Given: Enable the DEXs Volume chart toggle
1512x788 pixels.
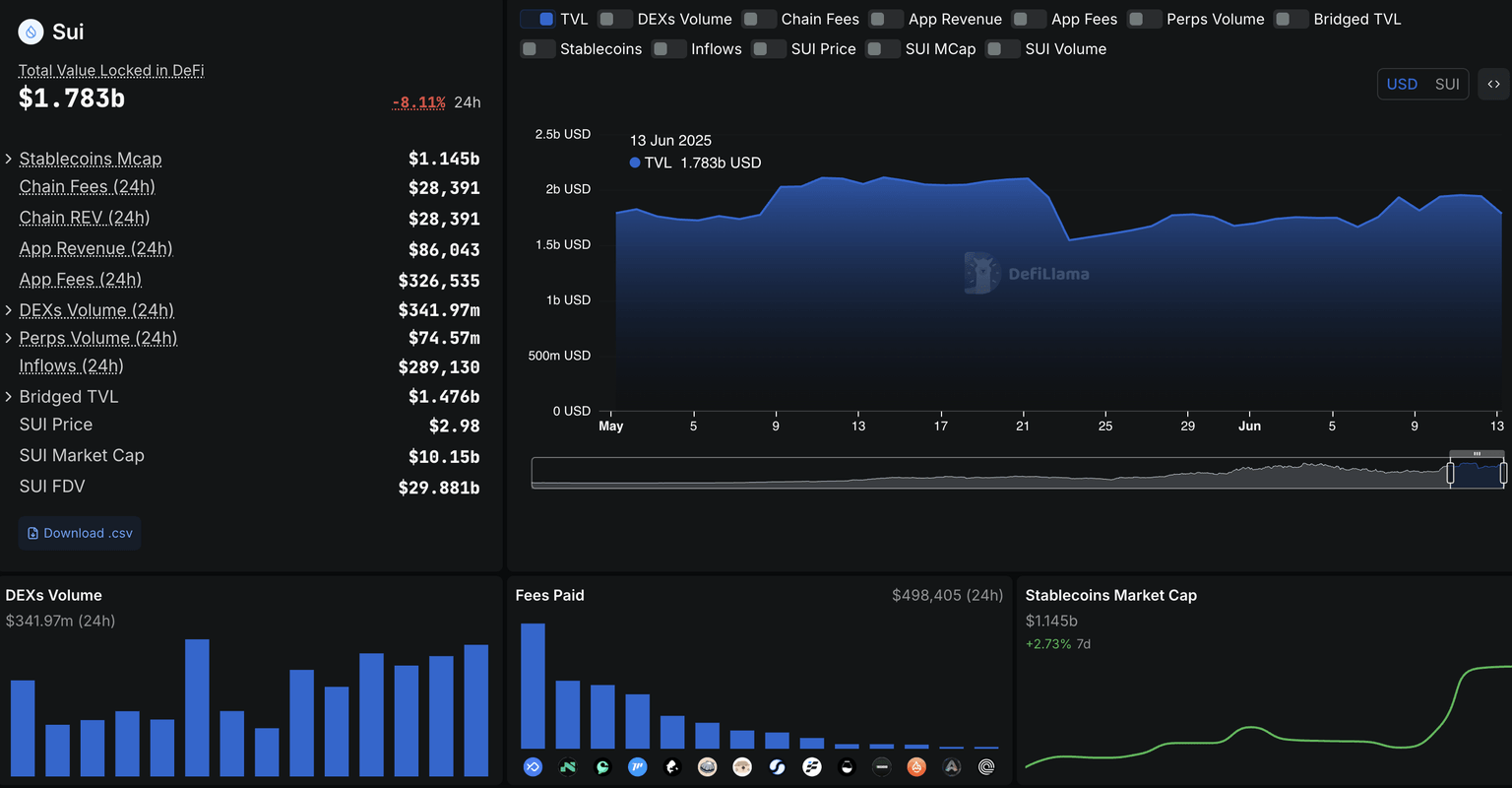Looking at the screenshot, I should point(614,20).
